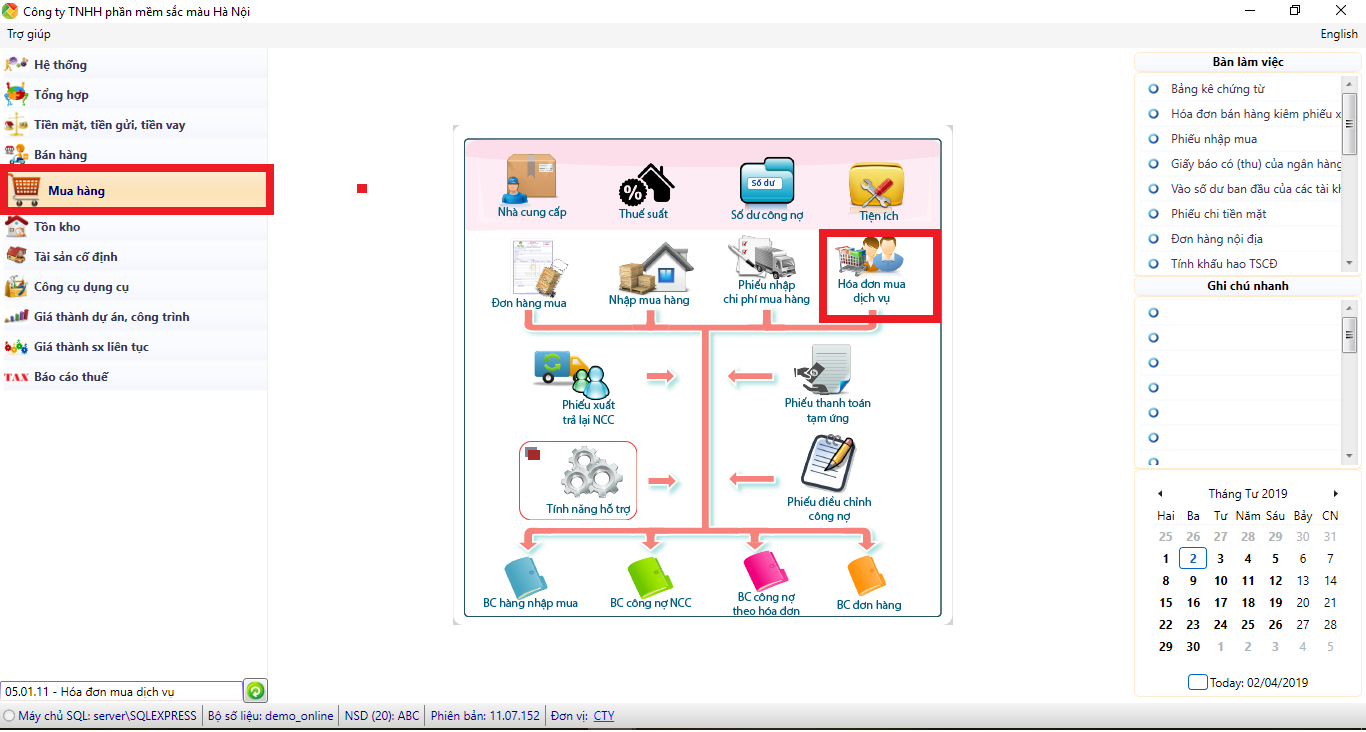Open the Trợ giúp menu

tap(29, 34)
